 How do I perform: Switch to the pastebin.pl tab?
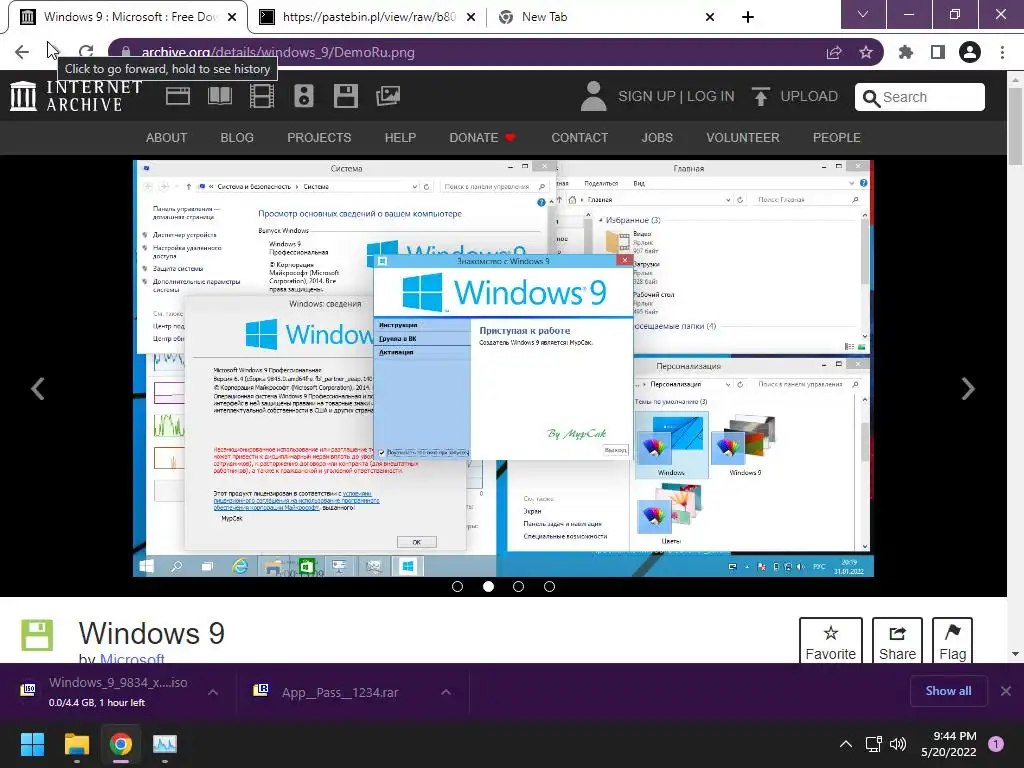[x=368, y=17]
